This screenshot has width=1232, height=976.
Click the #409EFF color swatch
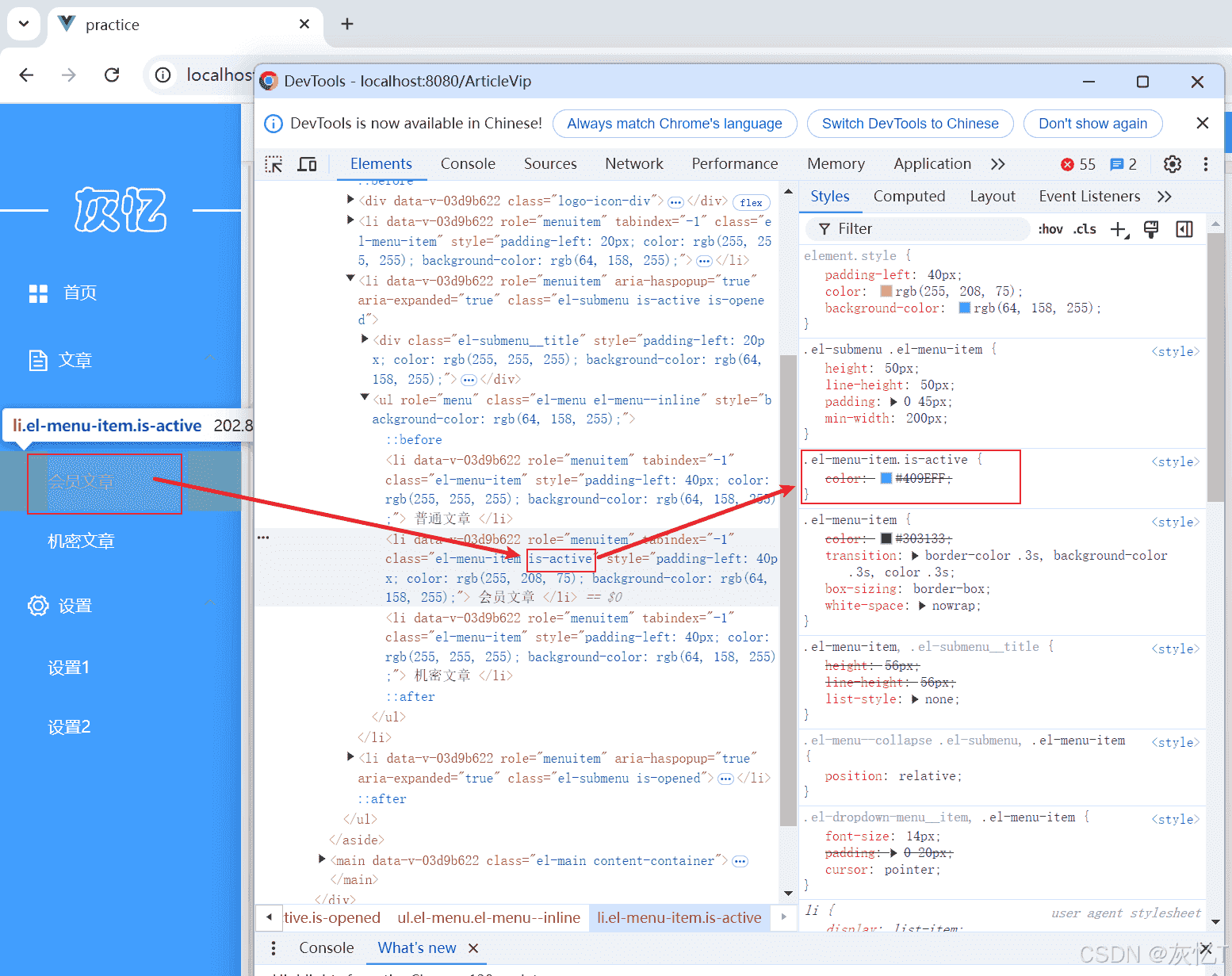[886, 478]
